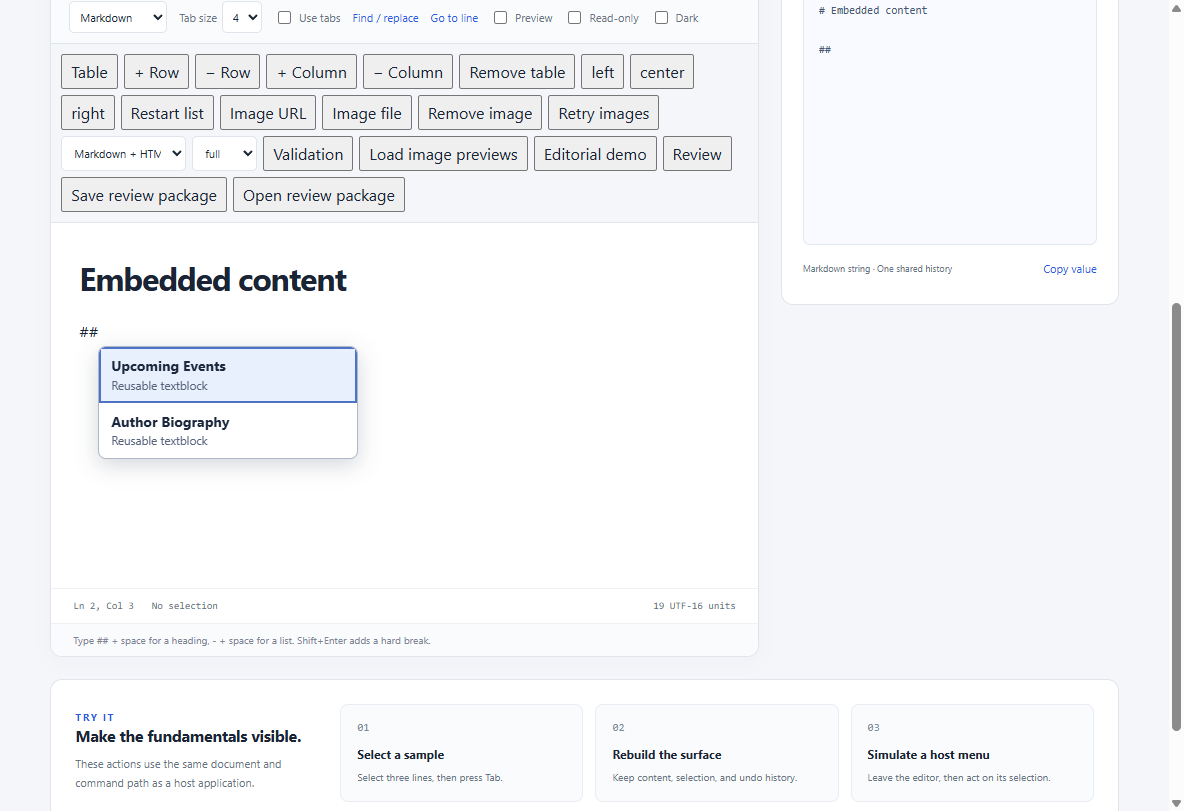Select the Author Biography textblock suggestion

228,430
